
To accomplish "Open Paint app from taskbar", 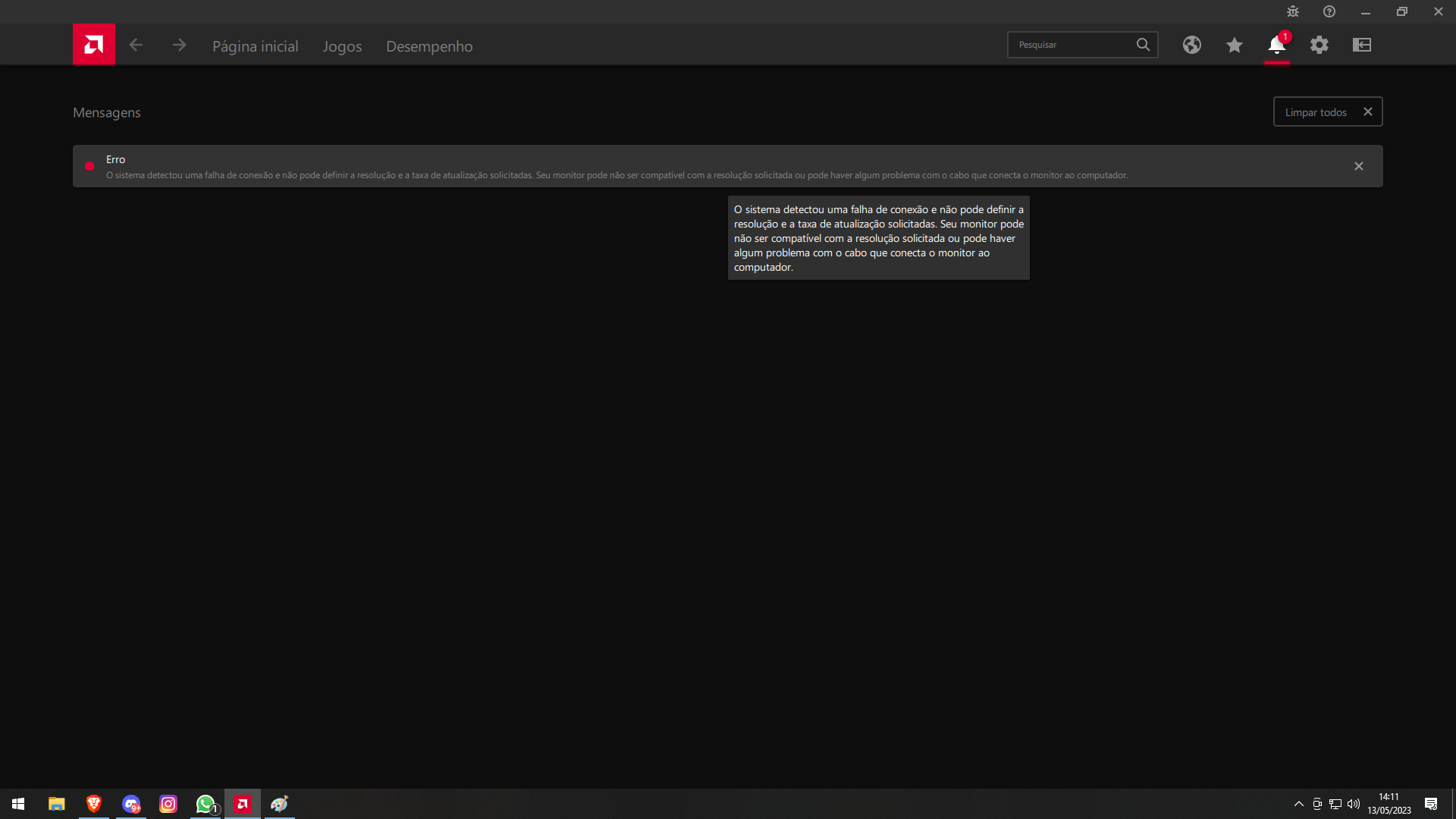I will point(280,804).
